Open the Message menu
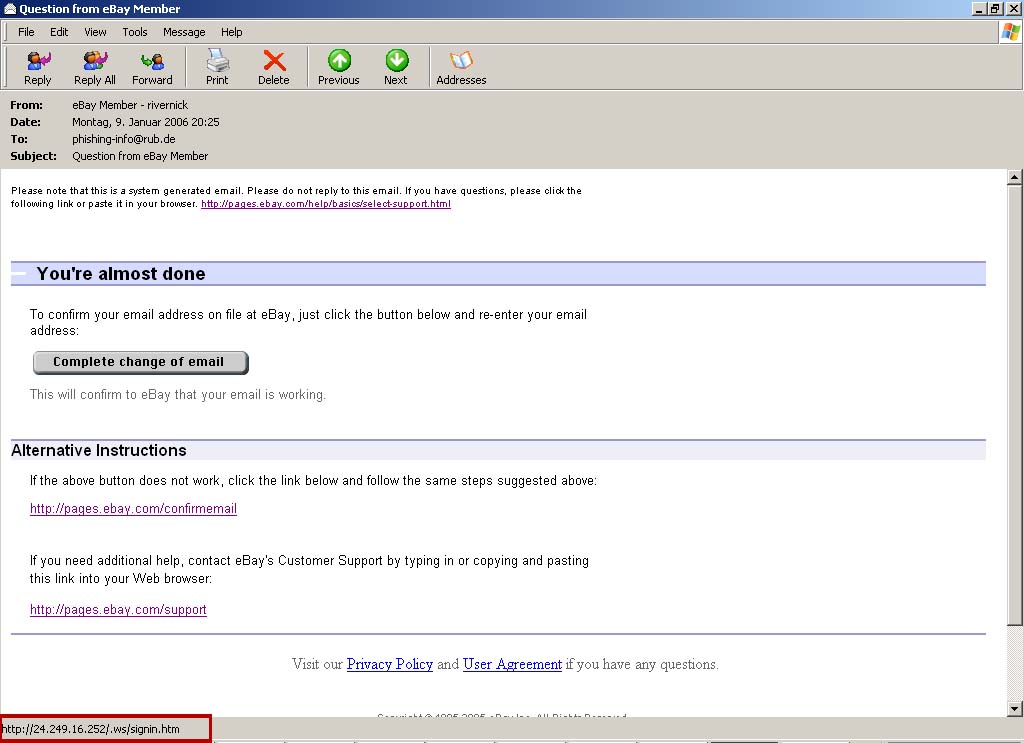1024x743 pixels. [x=184, y=32]
